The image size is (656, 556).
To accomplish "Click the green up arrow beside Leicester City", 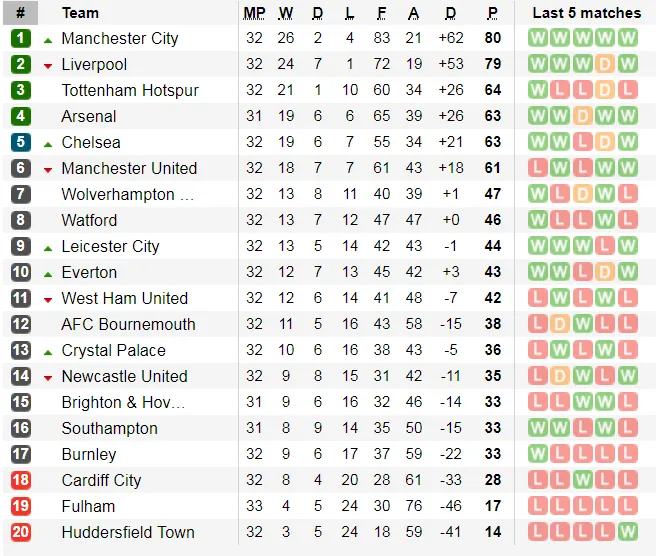I will click(x=48, y=247).
